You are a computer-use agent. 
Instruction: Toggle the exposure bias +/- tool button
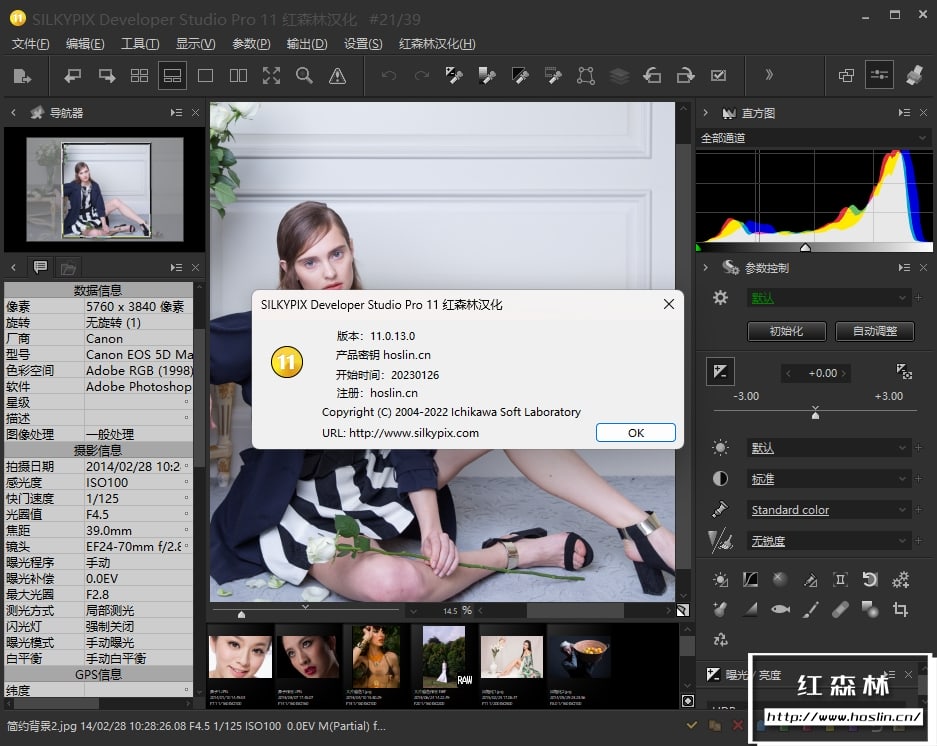pos(720,372)
